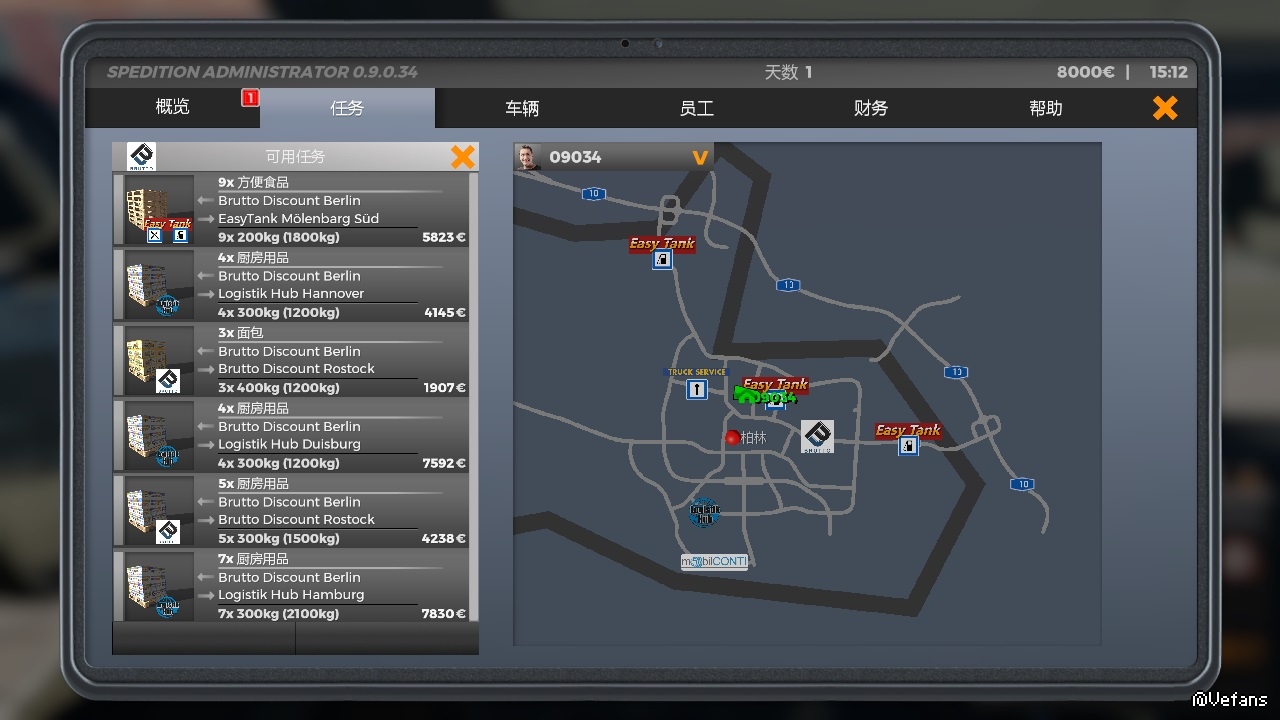This screenshot has width=1280, height=720.
Task: Click the 天数 1 day counter
Action: [x=788, y=72]
